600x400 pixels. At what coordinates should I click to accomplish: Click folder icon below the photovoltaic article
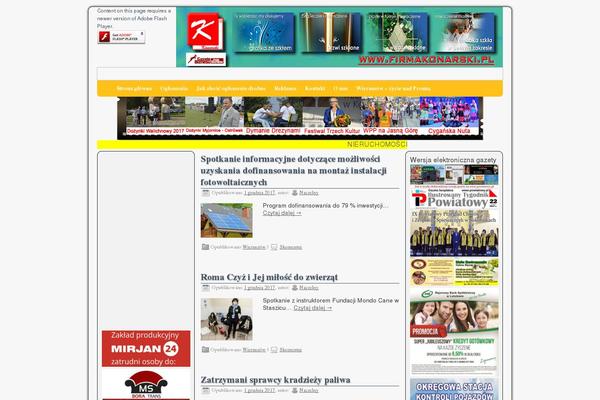(205, 247)
